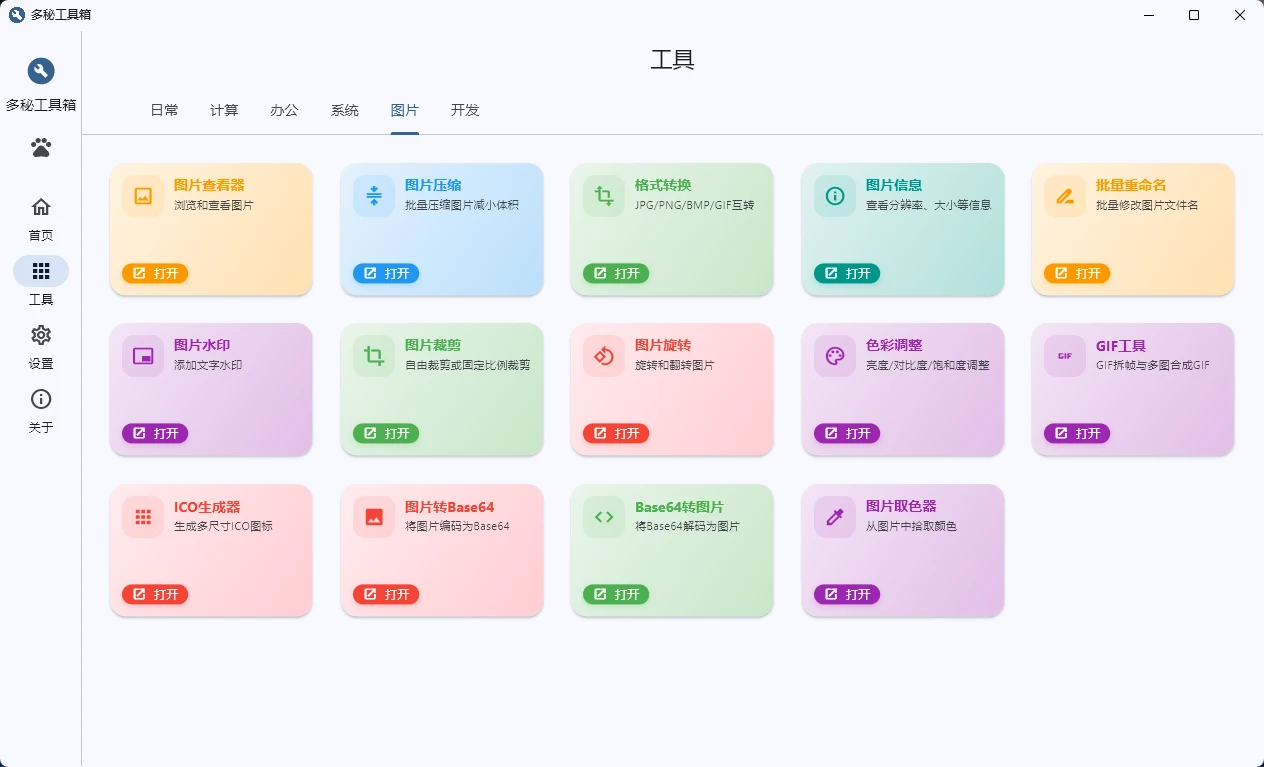Click 打开 on the ICO生成器 card
The image size is (1264, 767).
tap(155, 594)
